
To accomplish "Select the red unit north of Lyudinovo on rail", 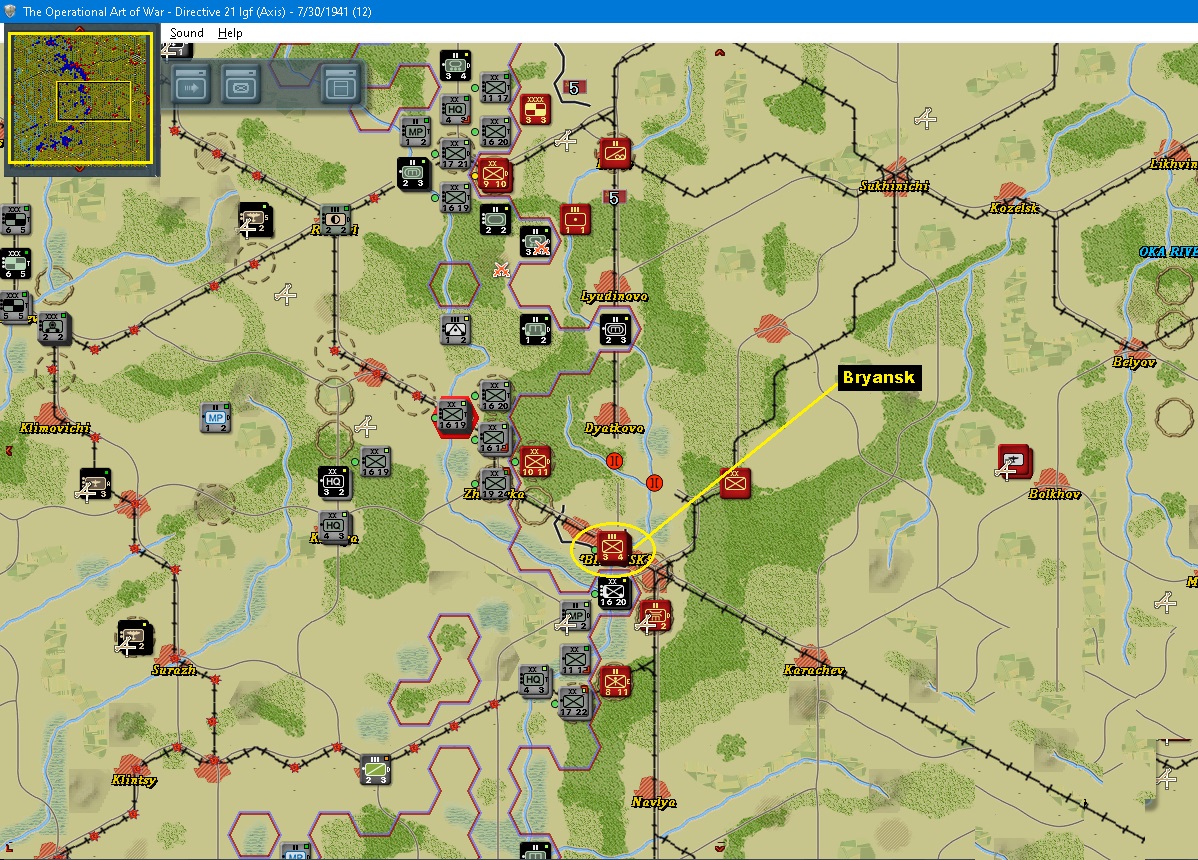I will (614, 154).
